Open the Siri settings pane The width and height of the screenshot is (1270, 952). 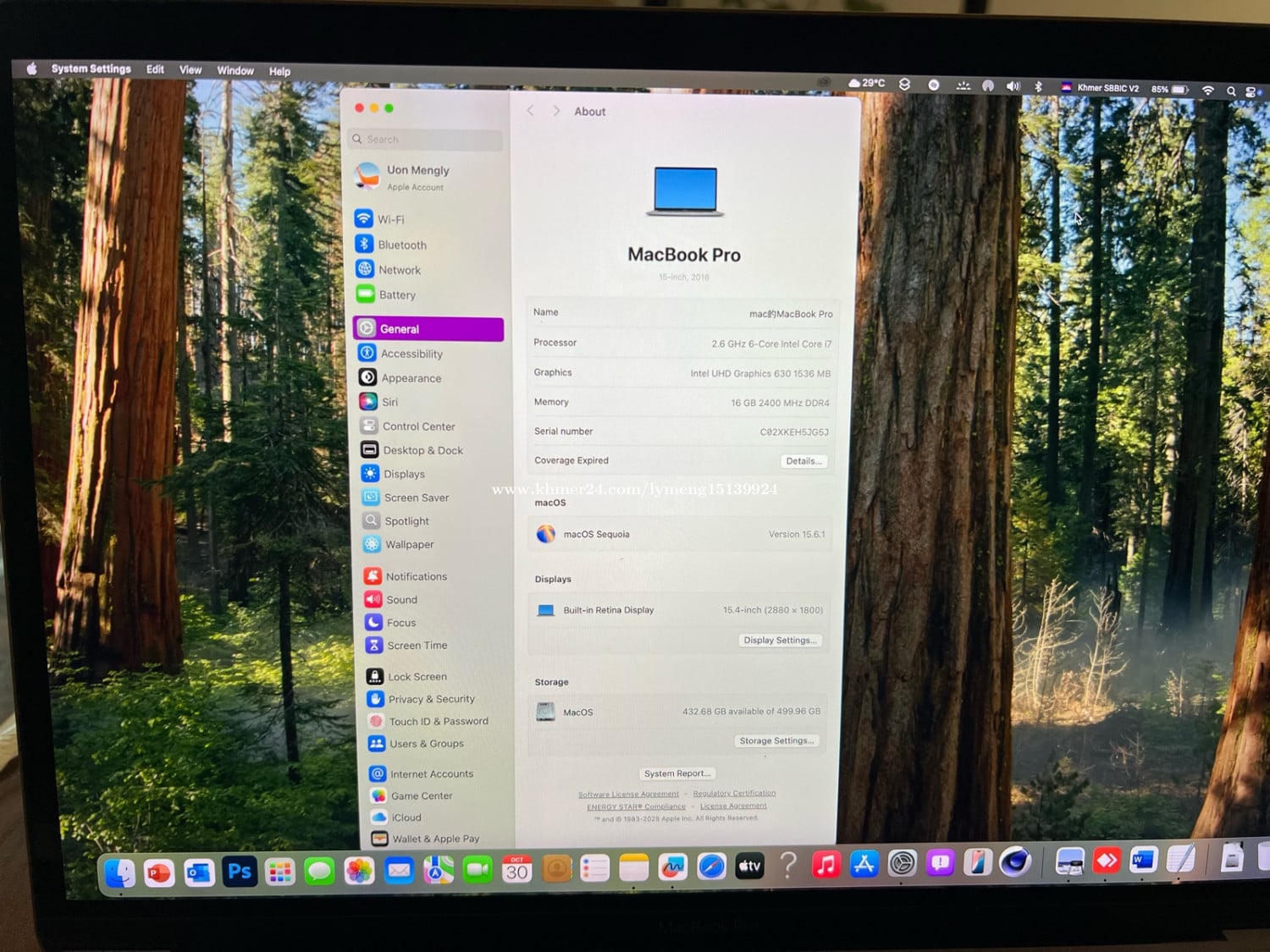pos(389,402)
